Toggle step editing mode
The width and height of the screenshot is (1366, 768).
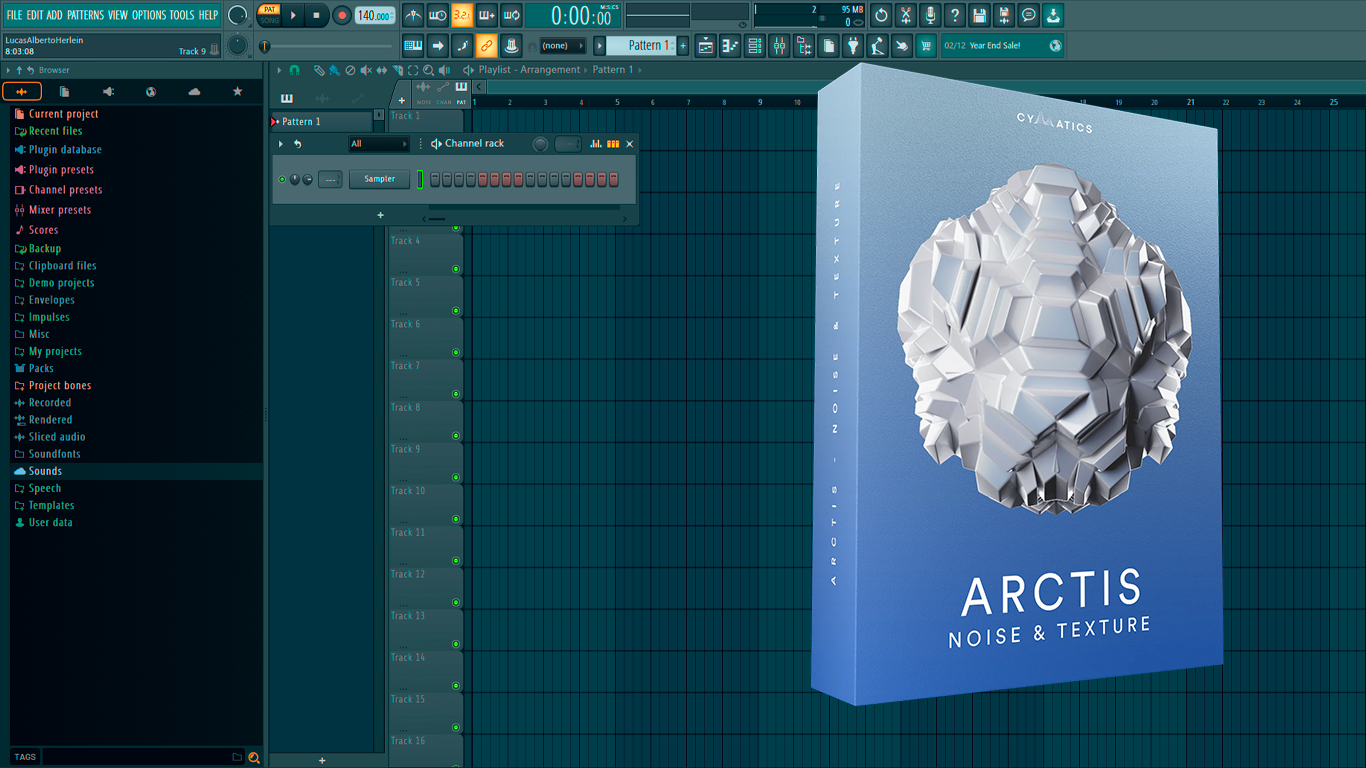point(462,45)
